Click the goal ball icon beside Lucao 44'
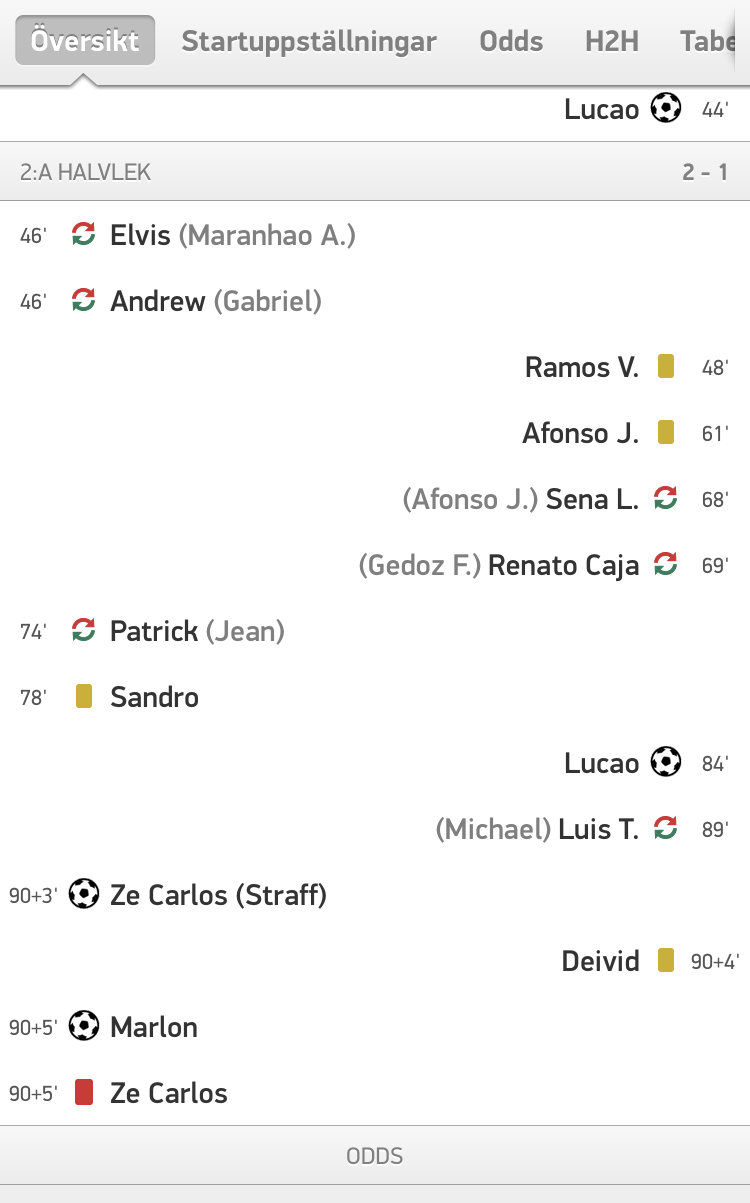The width and height of the screenshot is (750, 1203). pyautogui.click(x=666, y=108)
